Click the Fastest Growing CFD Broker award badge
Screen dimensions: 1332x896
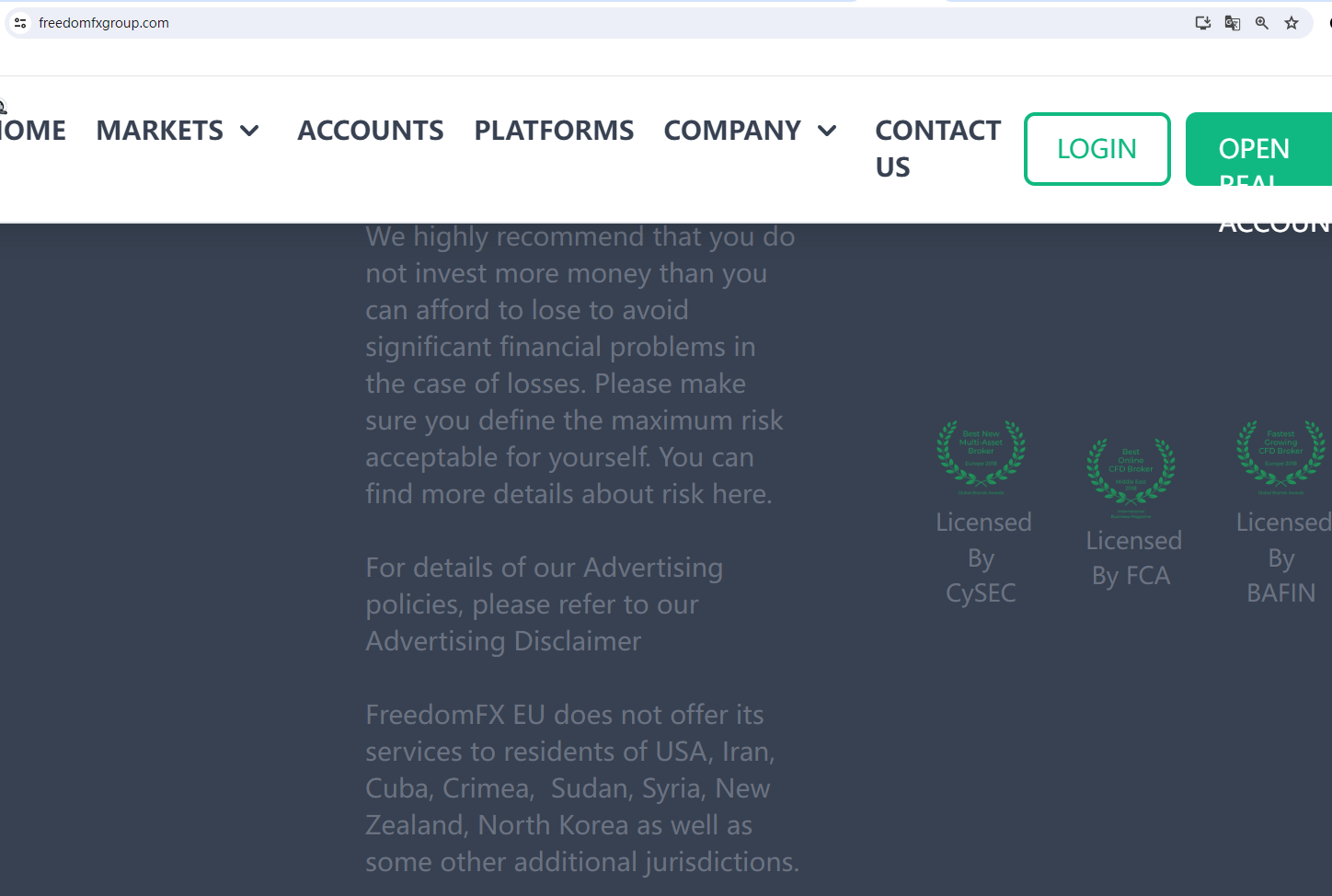[1280, 454]
